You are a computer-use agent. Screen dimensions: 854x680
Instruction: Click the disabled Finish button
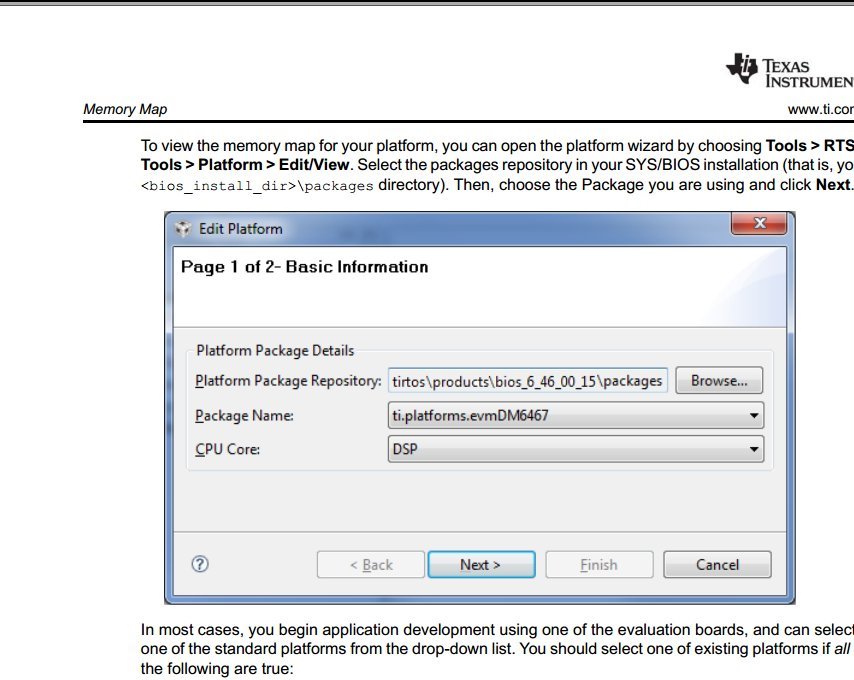[599, 565]
